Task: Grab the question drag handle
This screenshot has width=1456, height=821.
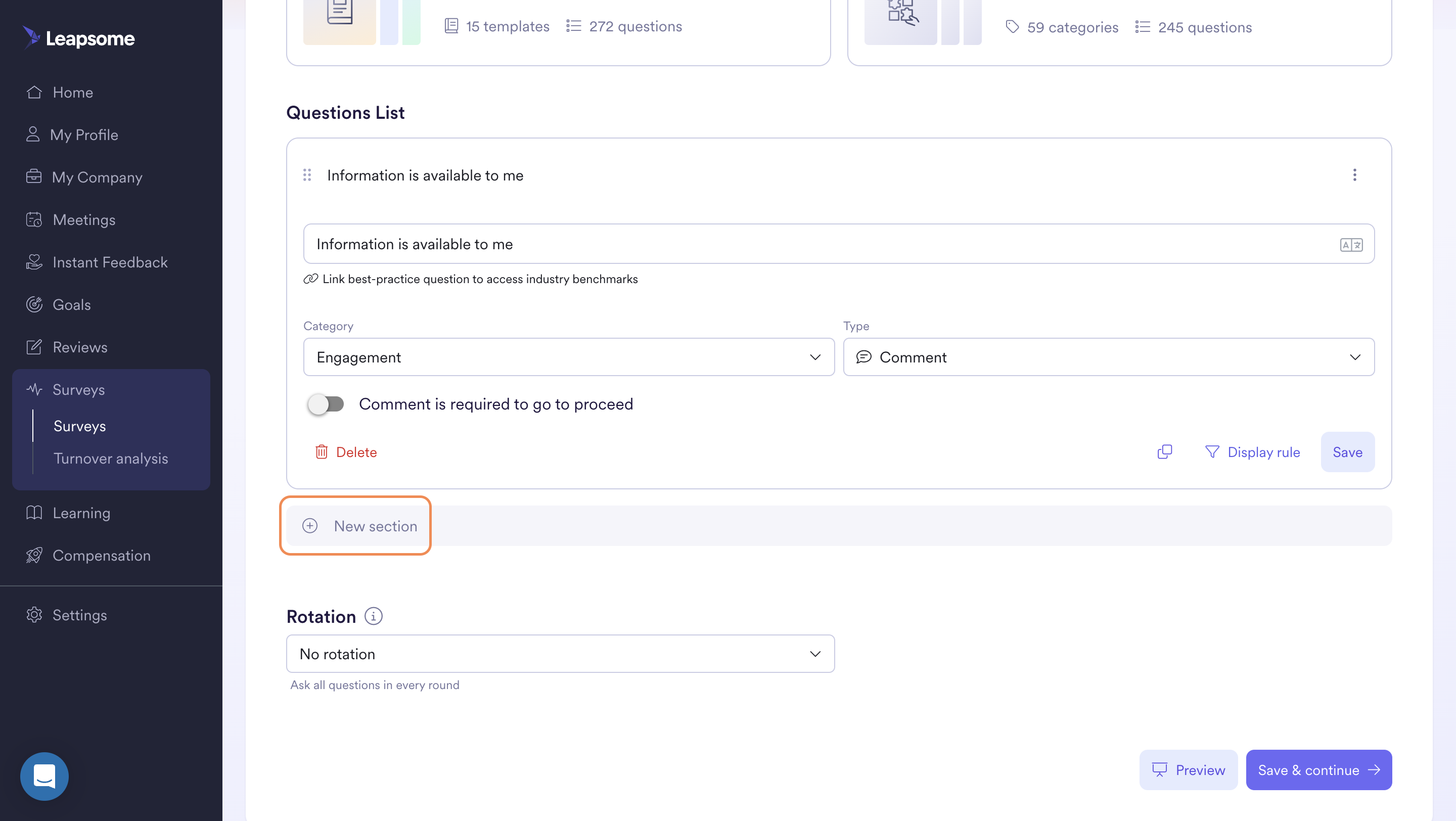Action: point(307,175)
